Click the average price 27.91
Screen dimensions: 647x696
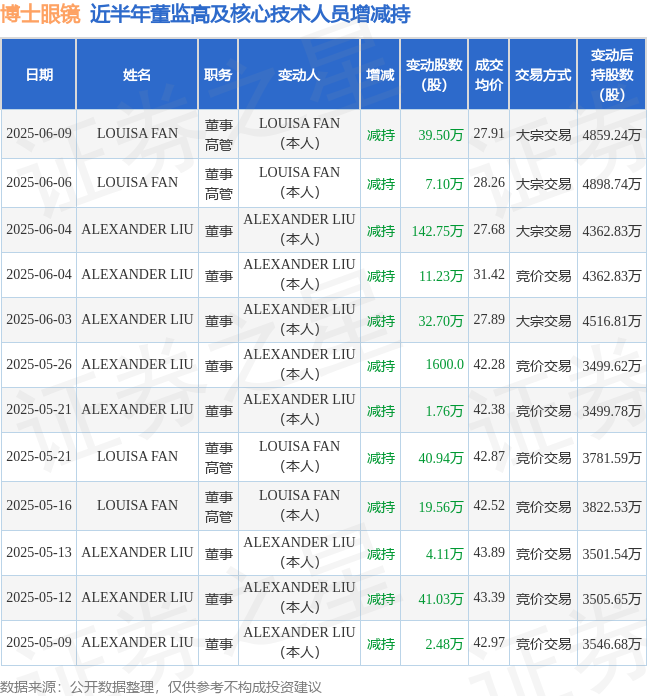tap(489, 134)
